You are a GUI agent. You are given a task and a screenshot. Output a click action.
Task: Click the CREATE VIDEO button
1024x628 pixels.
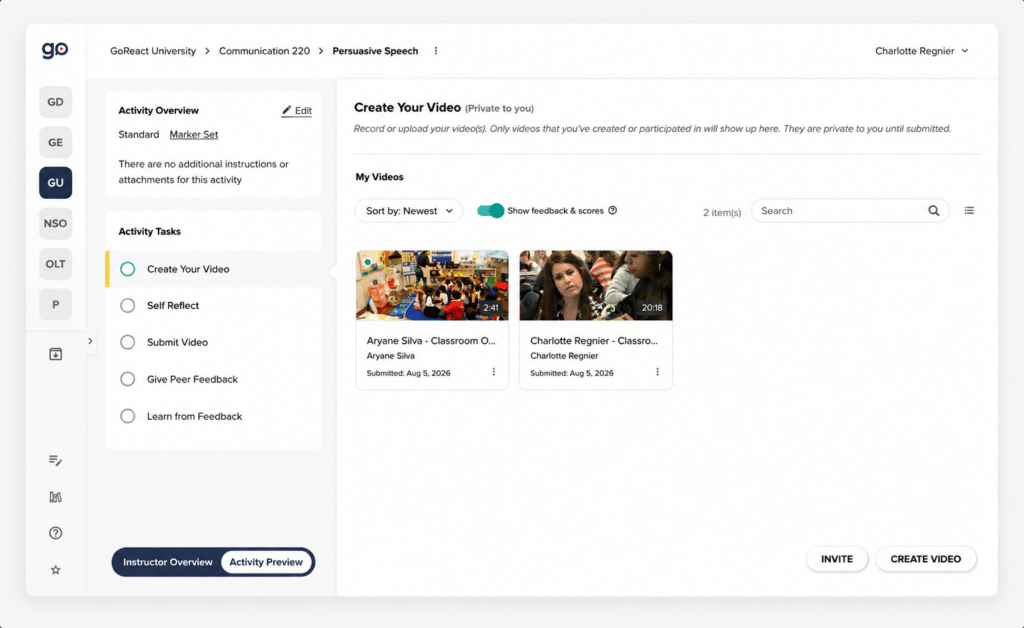coord(925,559)
